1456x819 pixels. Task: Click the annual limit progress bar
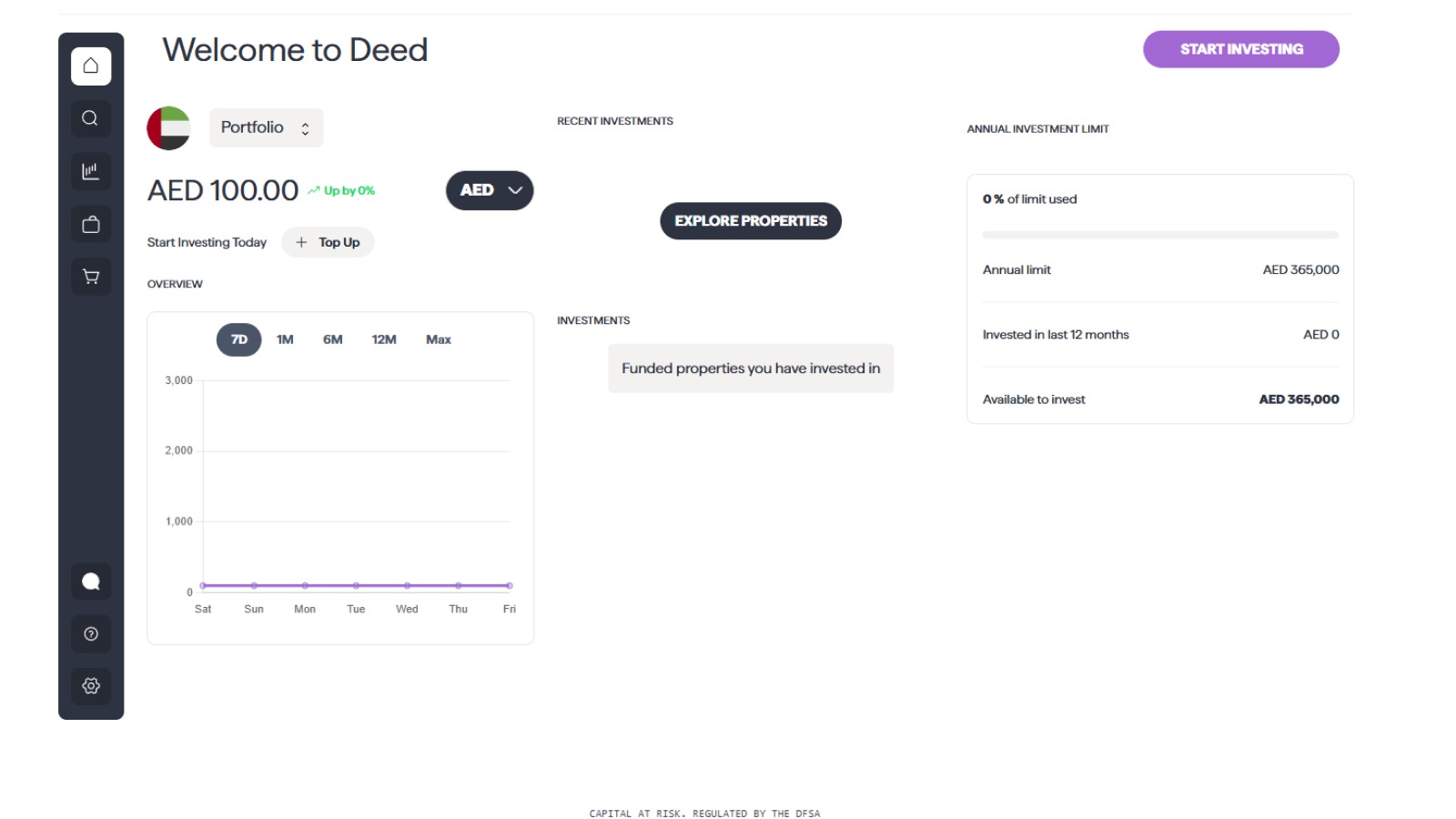[x=1160, y=234]
